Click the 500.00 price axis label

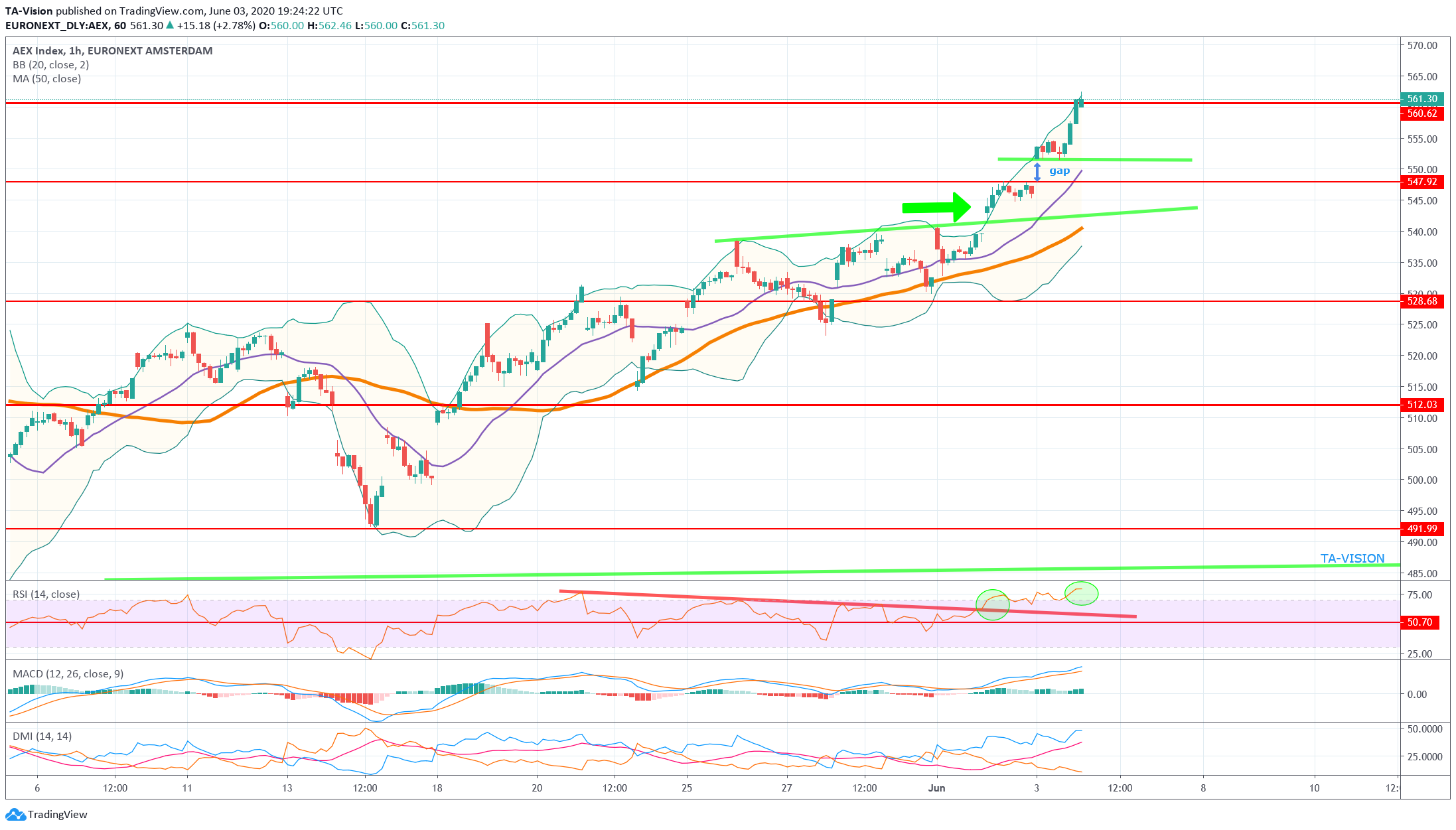pyautogui.click(x=1422, y=480)
